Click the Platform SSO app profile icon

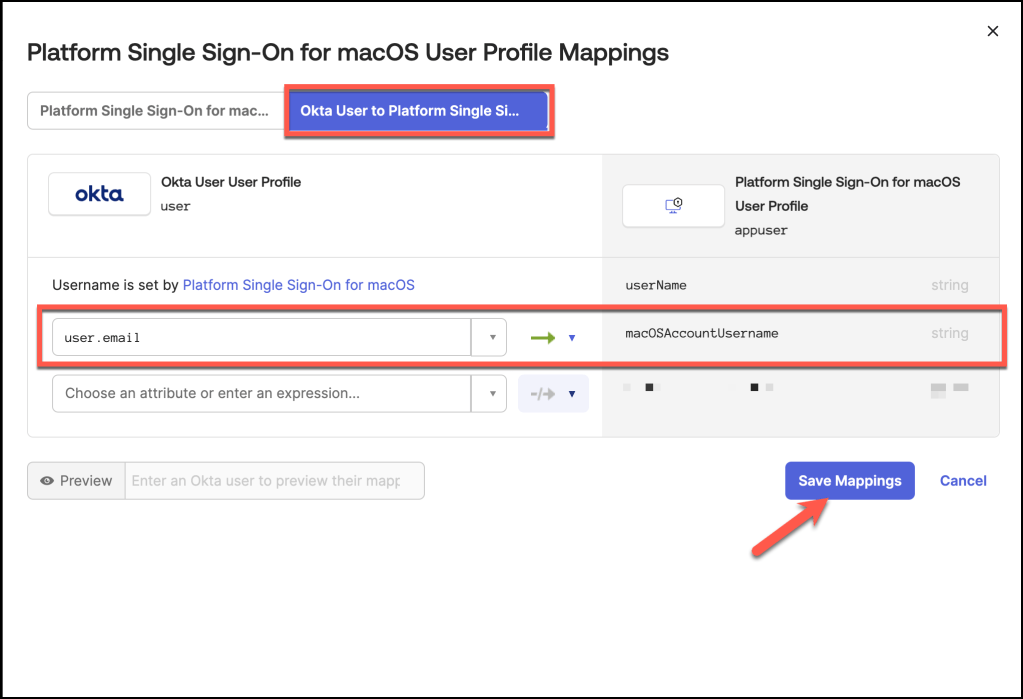tap(673, 206)
